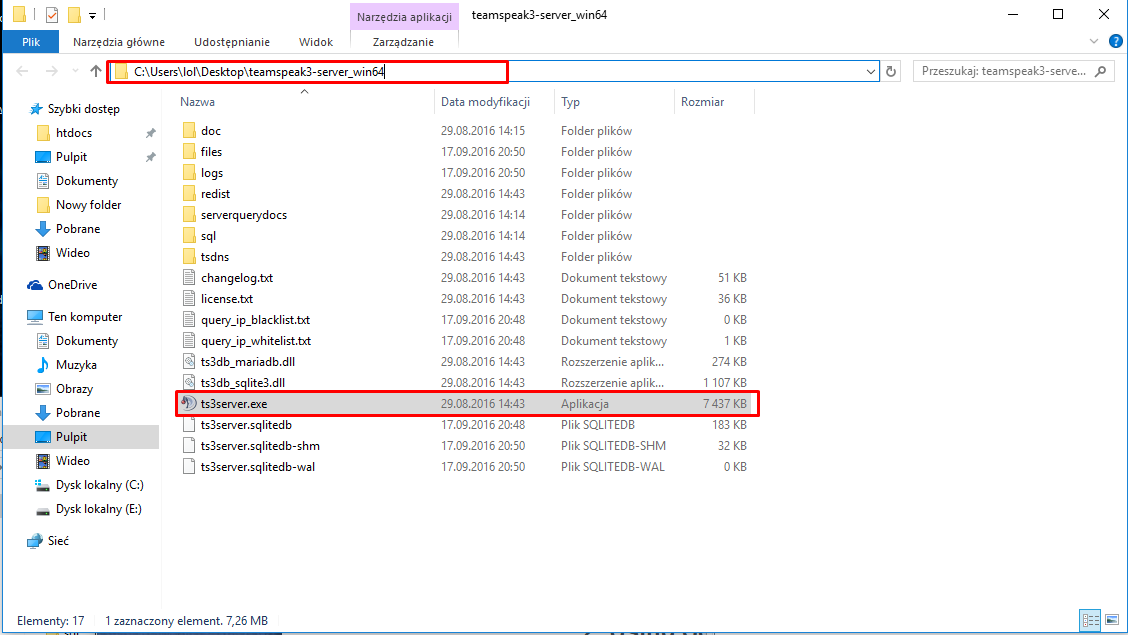The image size is (1128, 635).
Task: Select the ts3server.sqlitedb-wal file icon
Action: (x=189, y=467)
